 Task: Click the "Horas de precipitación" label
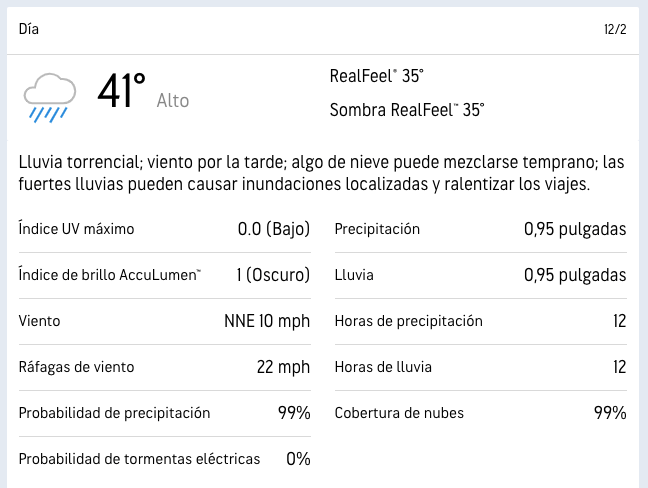click(x=408, y=321)
